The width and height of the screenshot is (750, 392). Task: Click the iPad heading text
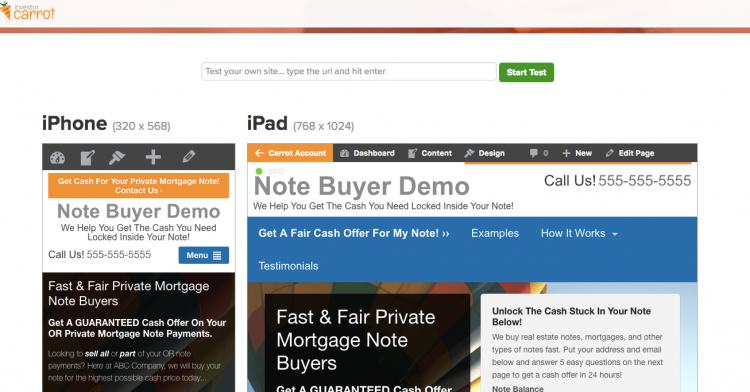267,123
